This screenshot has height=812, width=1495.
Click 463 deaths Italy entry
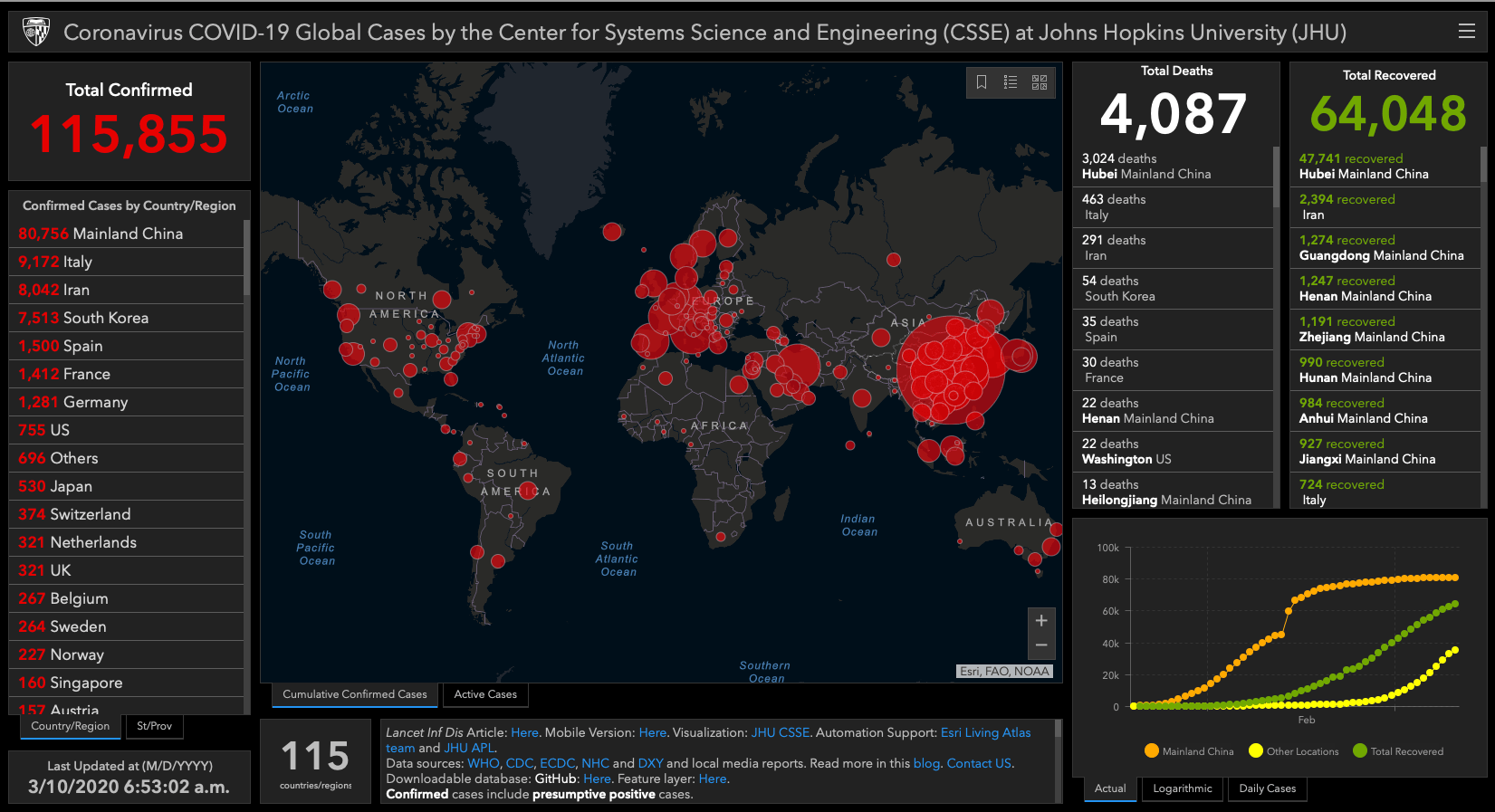1173,207
